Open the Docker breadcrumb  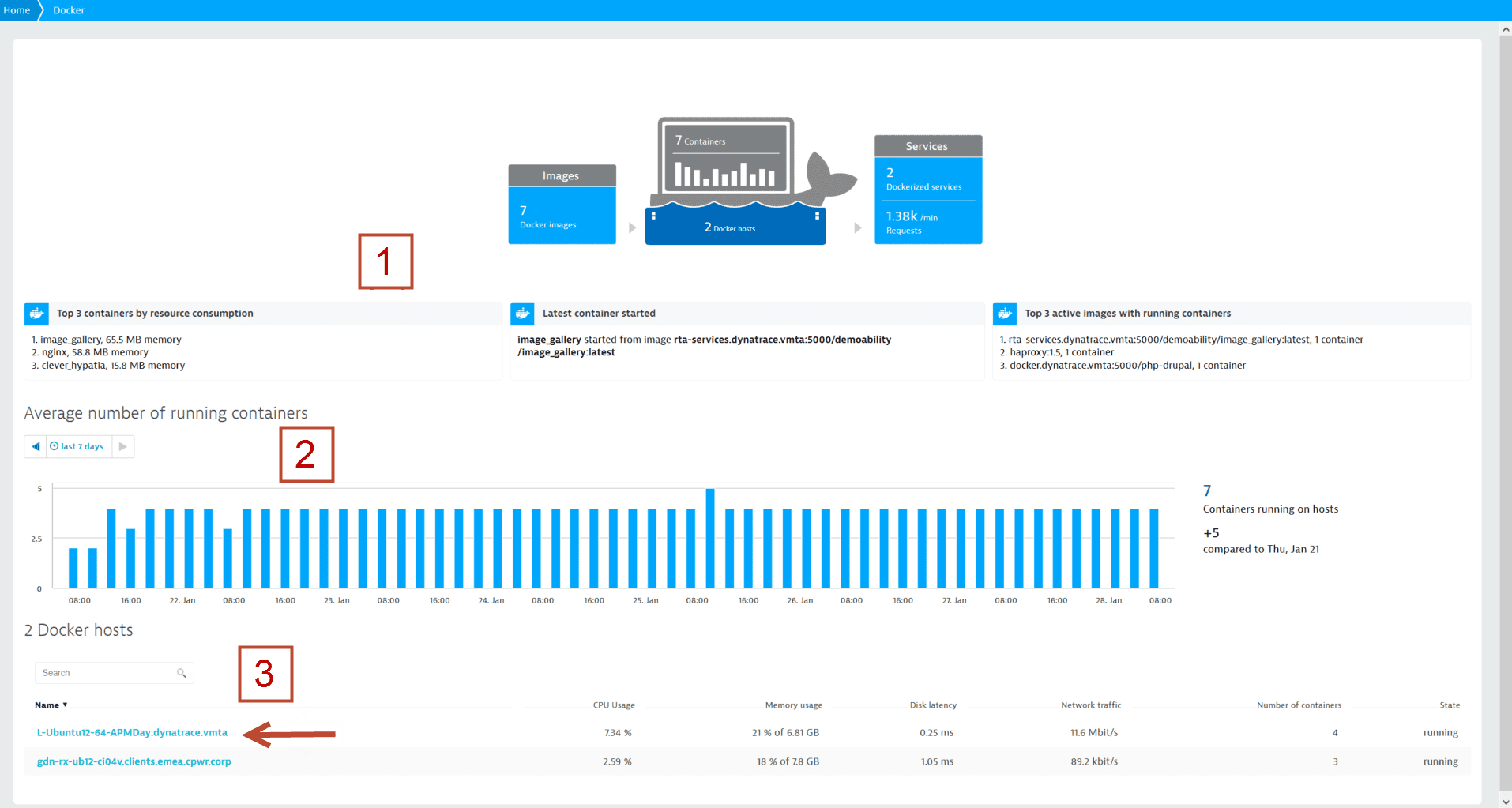pos(69,10)
